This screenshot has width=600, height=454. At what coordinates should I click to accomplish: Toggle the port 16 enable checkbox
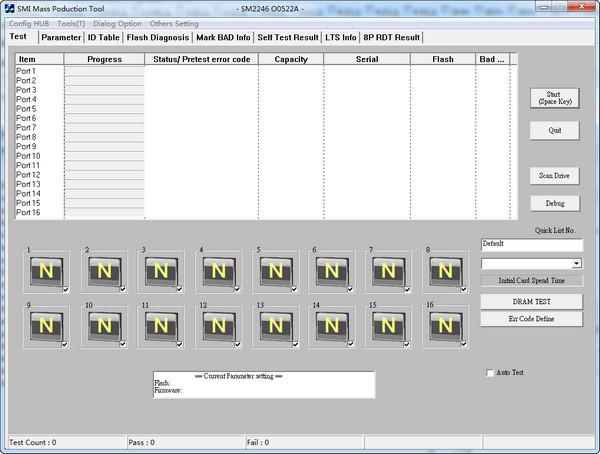click(464, 345)
